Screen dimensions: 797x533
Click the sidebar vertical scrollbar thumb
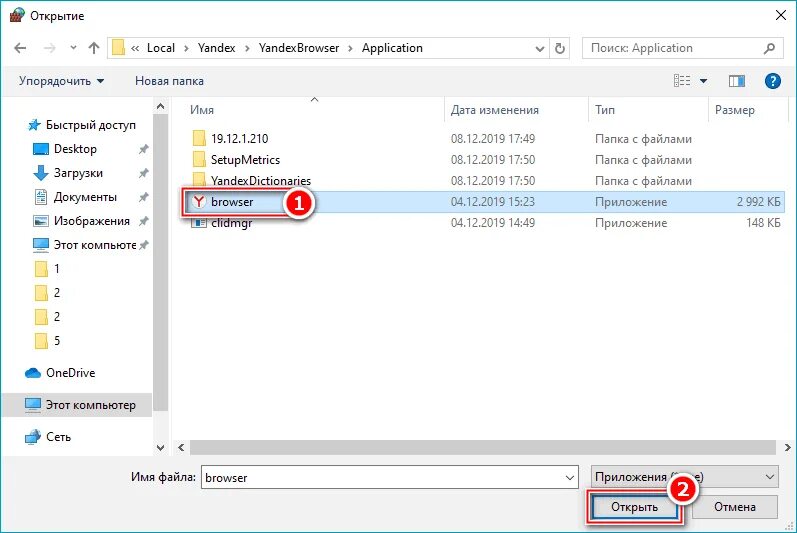[x=161, y=262]
